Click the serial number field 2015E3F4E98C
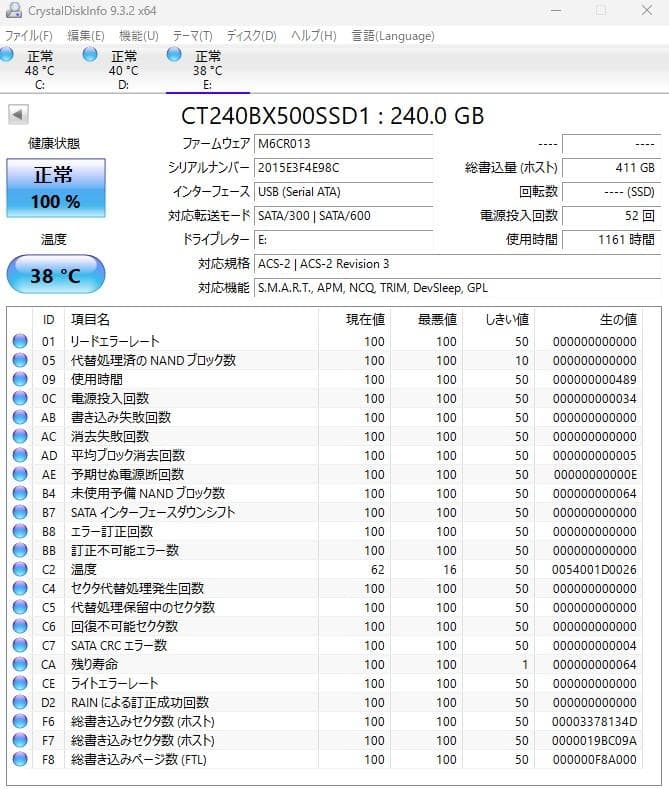This screenshot has width=669, height=789. 344,168
